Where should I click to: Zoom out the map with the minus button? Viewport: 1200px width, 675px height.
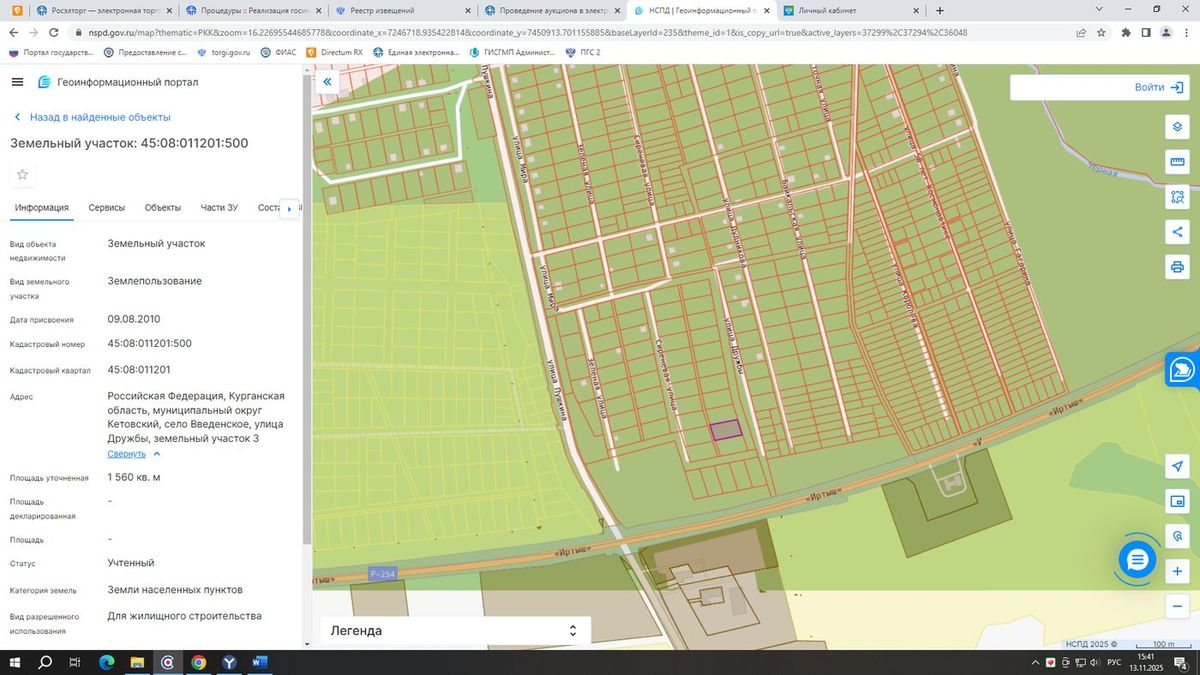(x=1177, y=606)
